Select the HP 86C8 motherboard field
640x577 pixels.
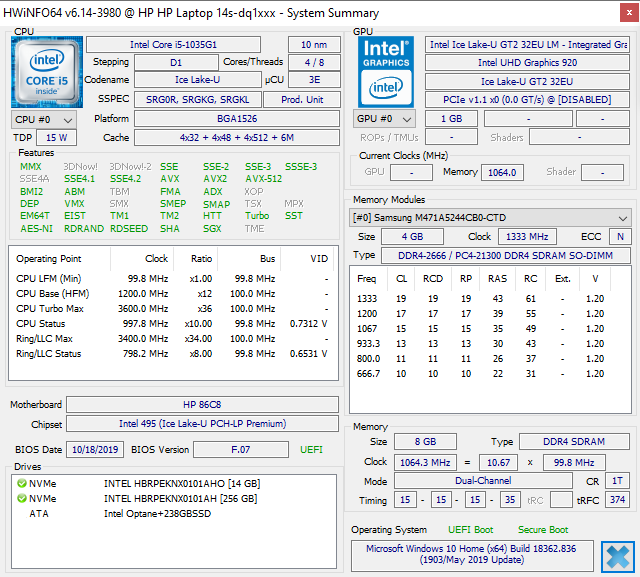coord(203,405)
